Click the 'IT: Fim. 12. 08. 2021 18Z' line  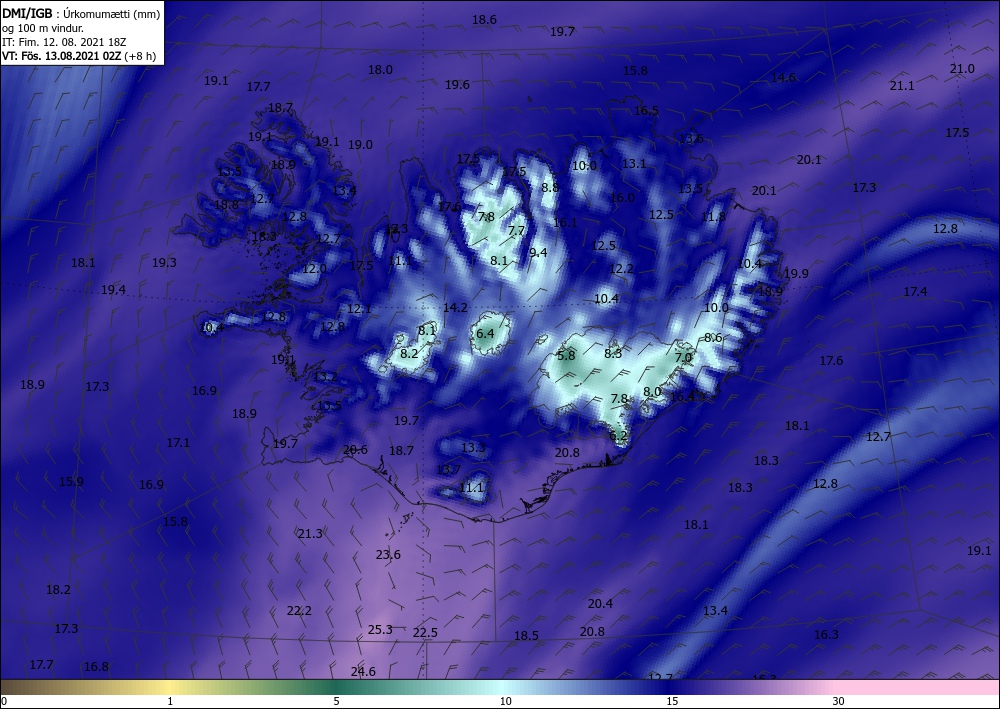point(64,42)
